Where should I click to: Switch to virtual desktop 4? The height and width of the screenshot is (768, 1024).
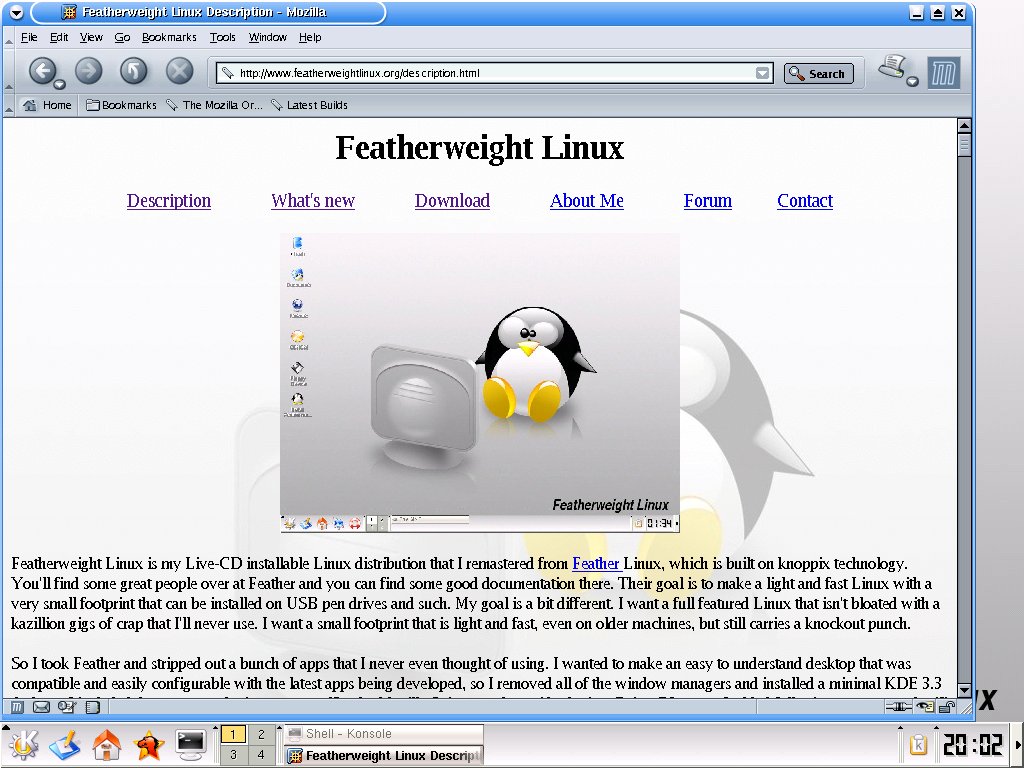261,755
